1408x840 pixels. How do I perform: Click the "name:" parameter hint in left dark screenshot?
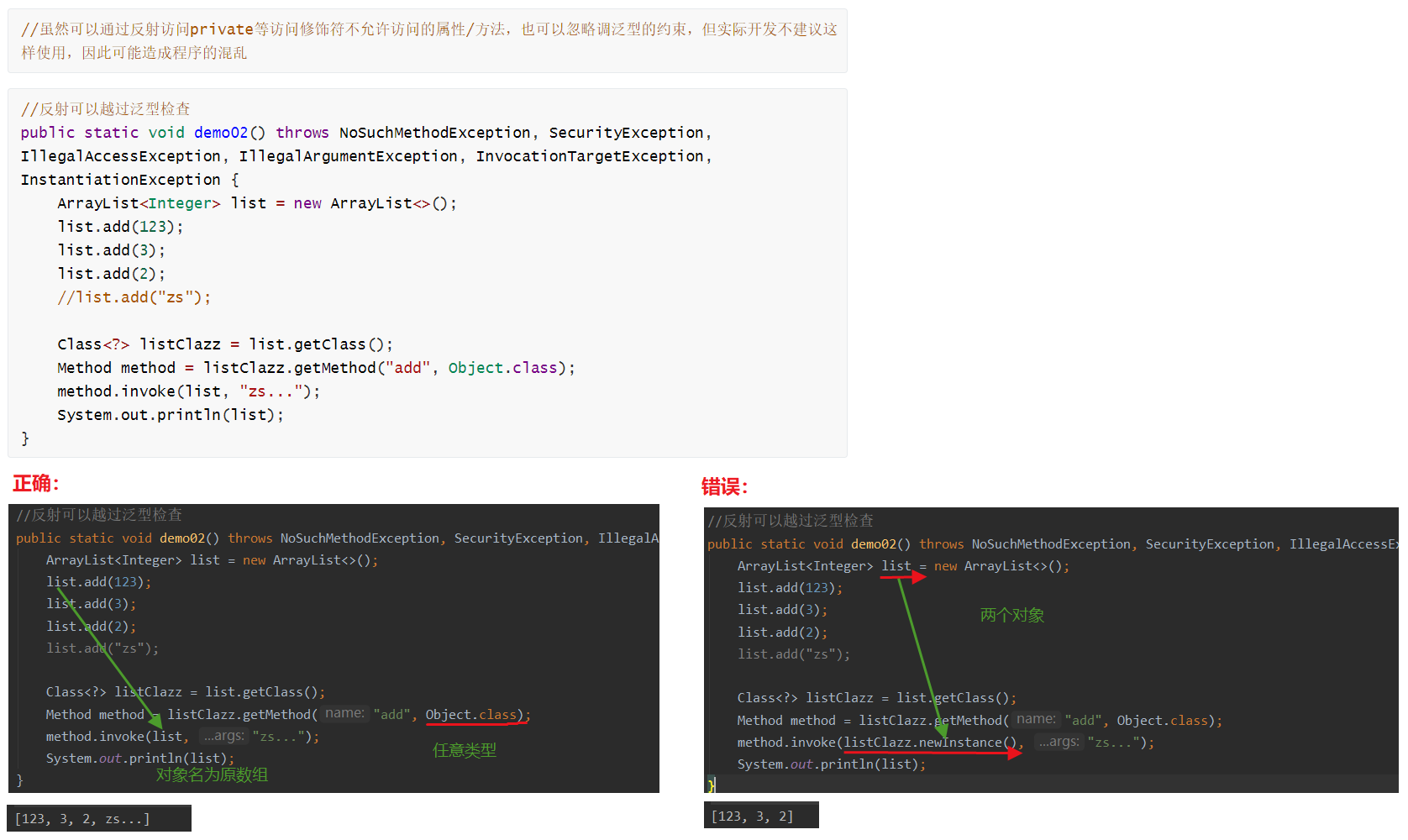(x=344, y=713)
